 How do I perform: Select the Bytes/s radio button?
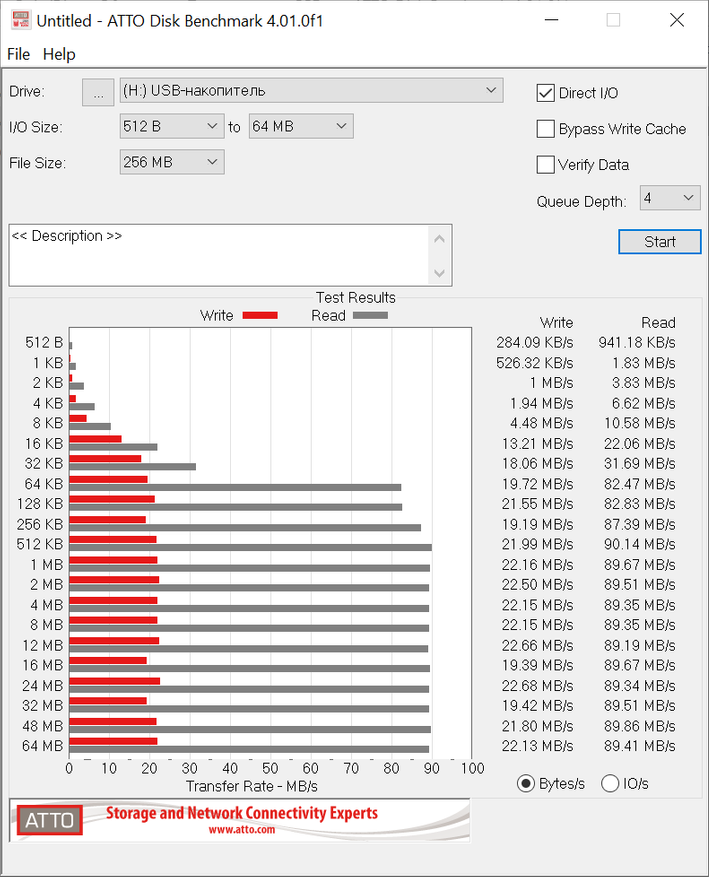coord(525,783)
